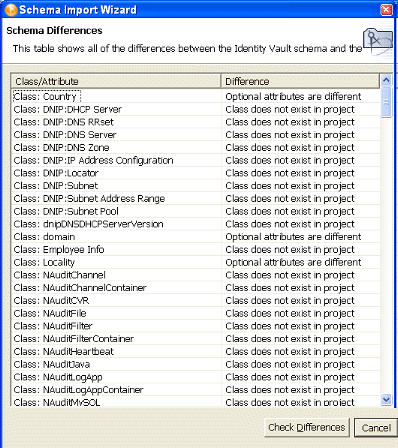Click the Cancel button
398x448 pixels.
tap(376, 428)
